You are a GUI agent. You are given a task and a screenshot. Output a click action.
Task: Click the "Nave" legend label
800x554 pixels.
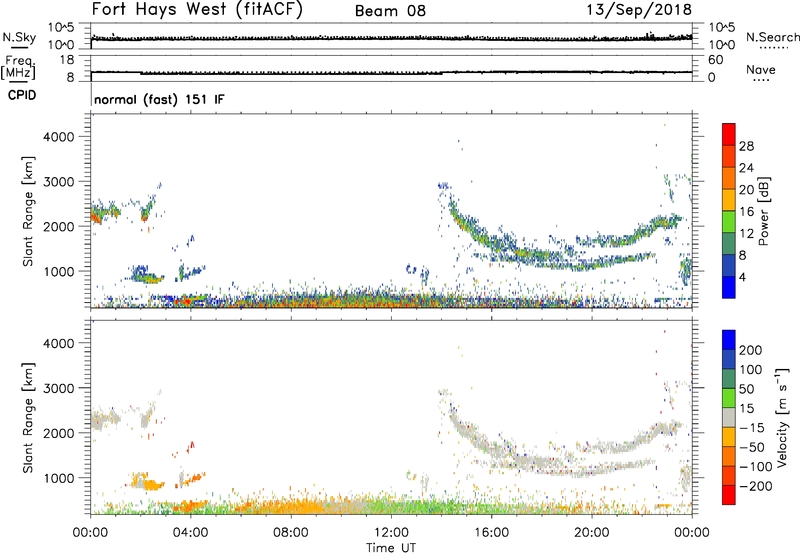[761, 69]
